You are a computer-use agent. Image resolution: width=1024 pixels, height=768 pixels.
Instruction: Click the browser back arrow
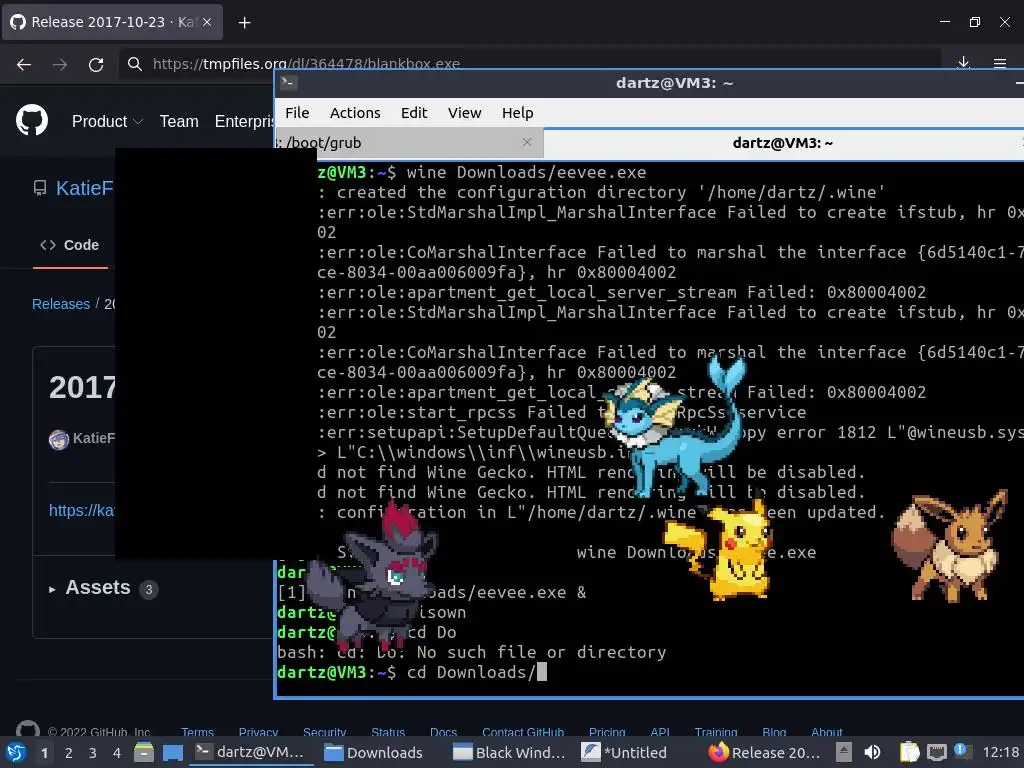(x=24, y=64)
